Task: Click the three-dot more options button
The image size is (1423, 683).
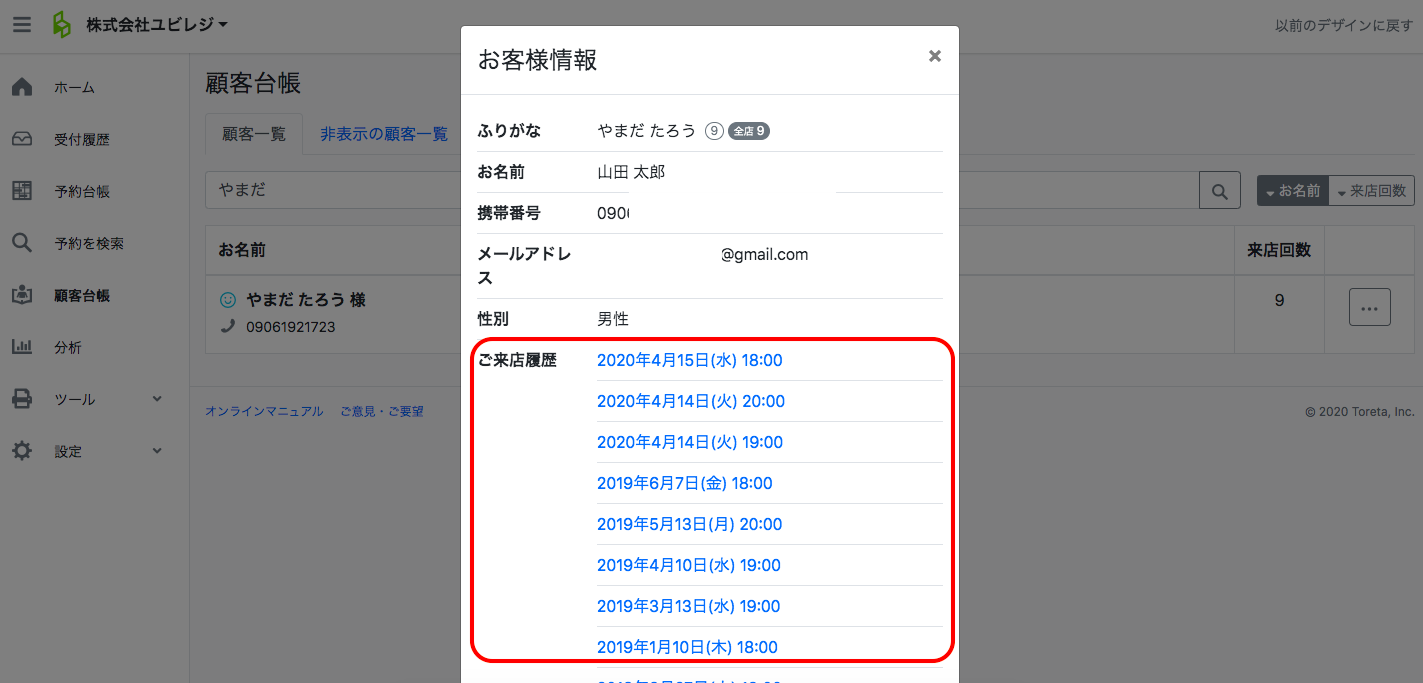Action: click(1370, 307)
